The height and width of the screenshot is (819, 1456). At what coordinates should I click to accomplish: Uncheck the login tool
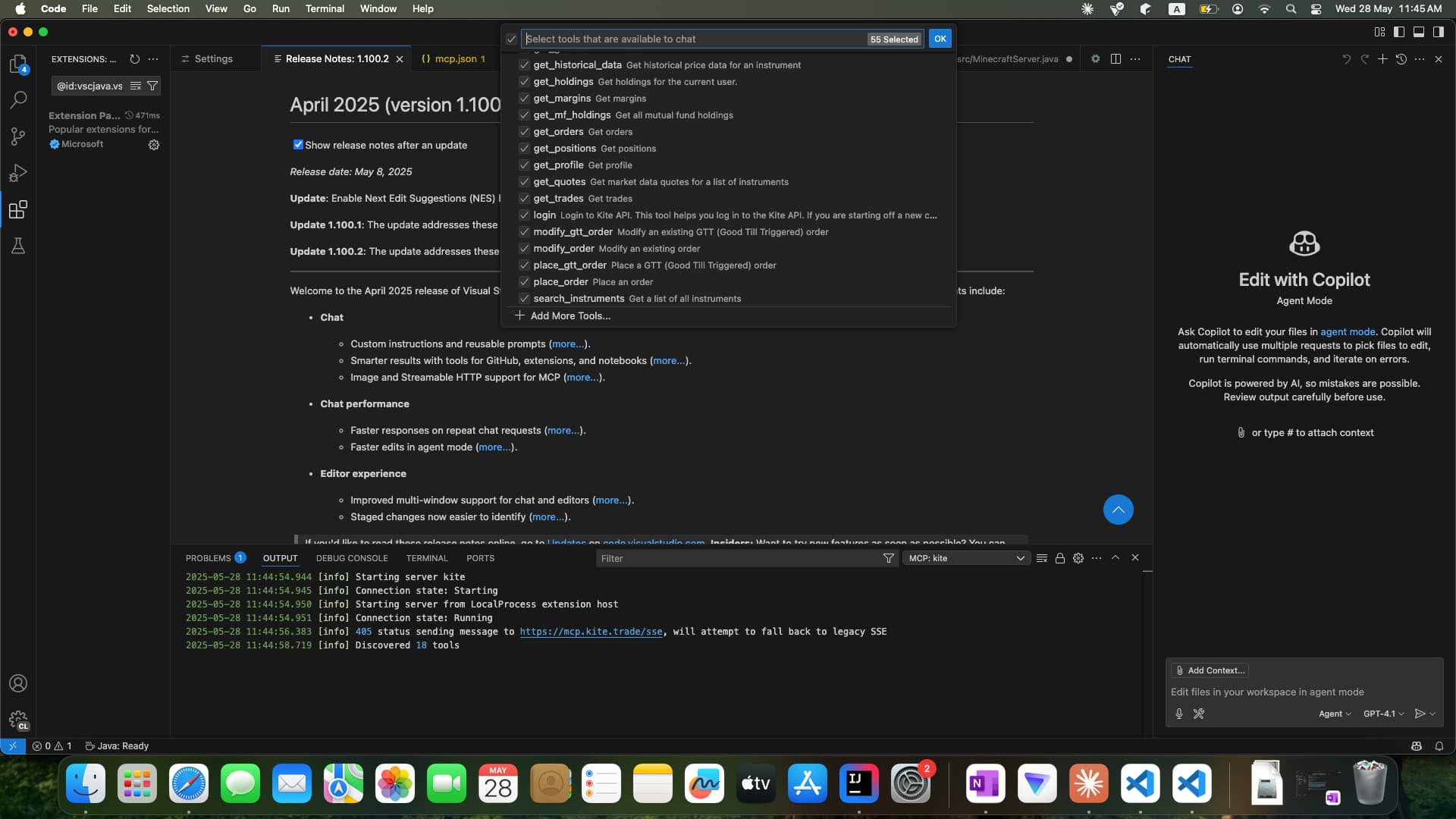524,215
